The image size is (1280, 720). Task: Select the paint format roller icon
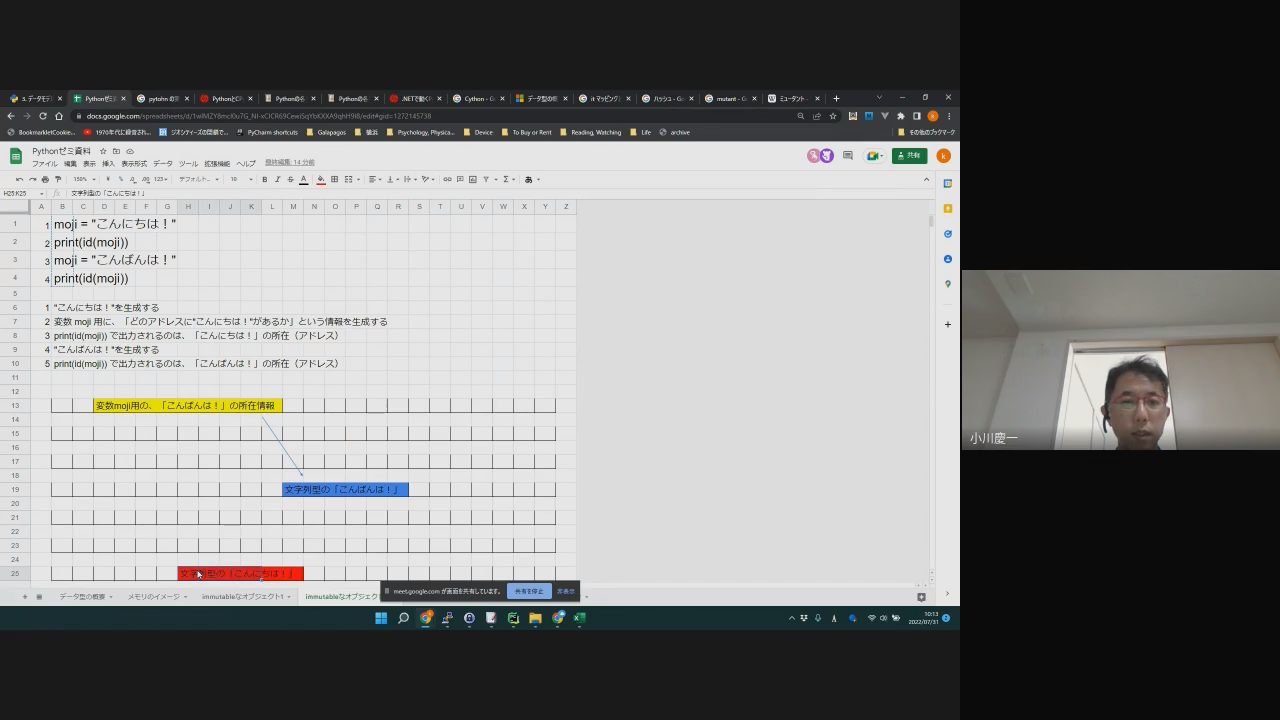point(58,180)
